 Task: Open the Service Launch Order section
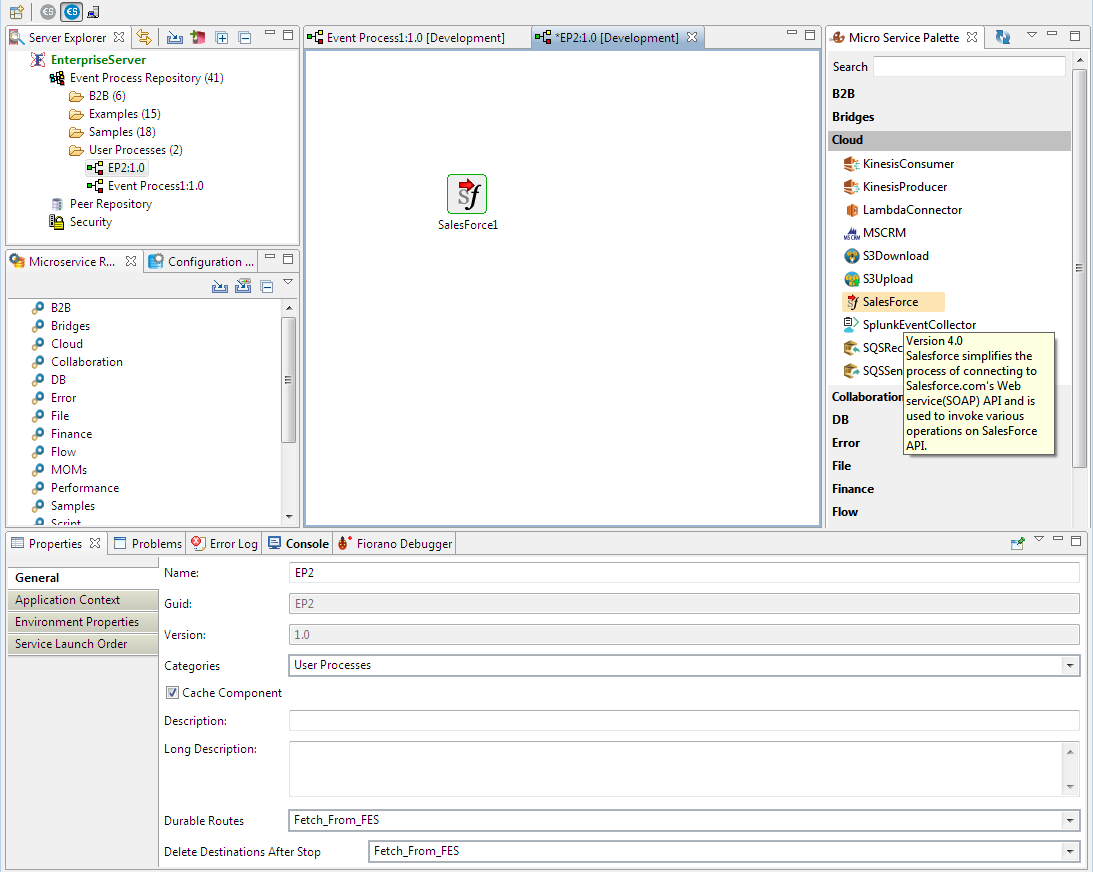(x=71, y=644)
